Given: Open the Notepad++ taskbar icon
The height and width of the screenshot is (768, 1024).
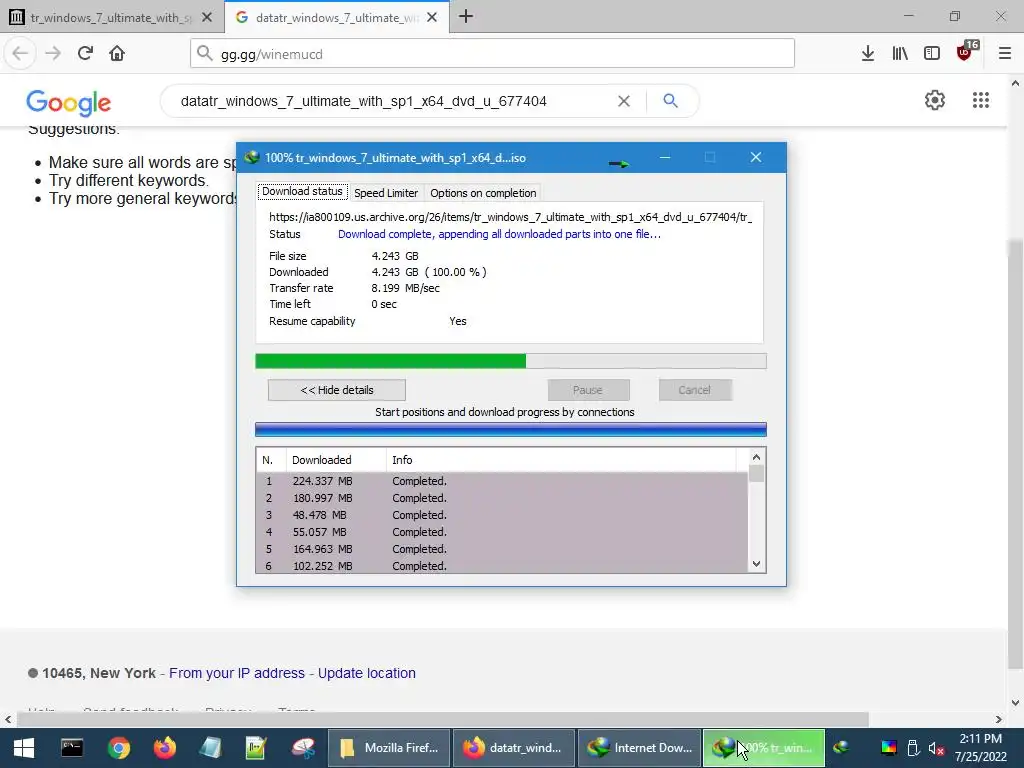Looking at the screenshot, I should (257, 748).
